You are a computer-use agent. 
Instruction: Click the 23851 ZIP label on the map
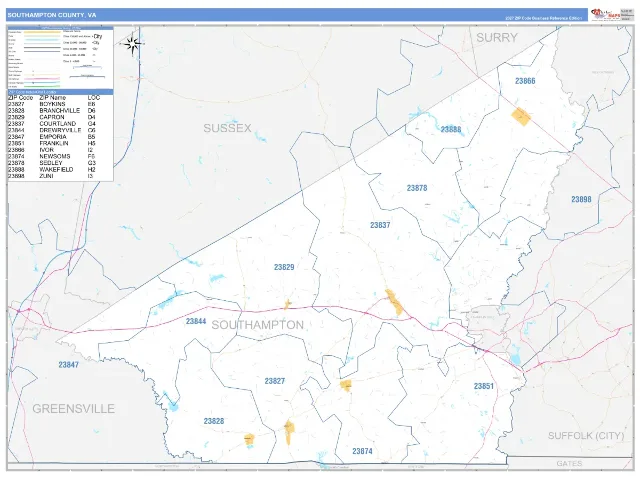484,386
